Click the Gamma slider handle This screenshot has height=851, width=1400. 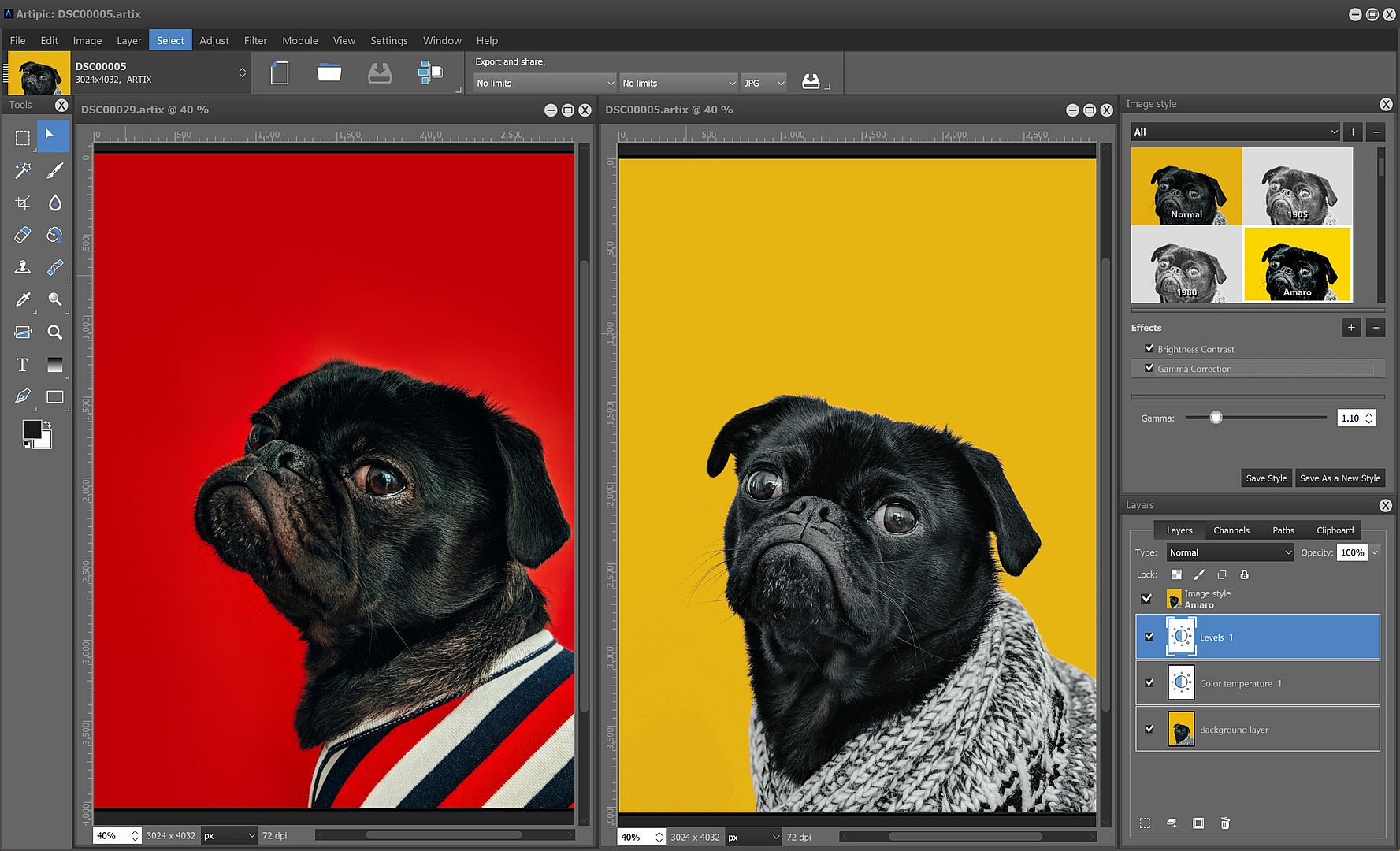pos(1216,418)
